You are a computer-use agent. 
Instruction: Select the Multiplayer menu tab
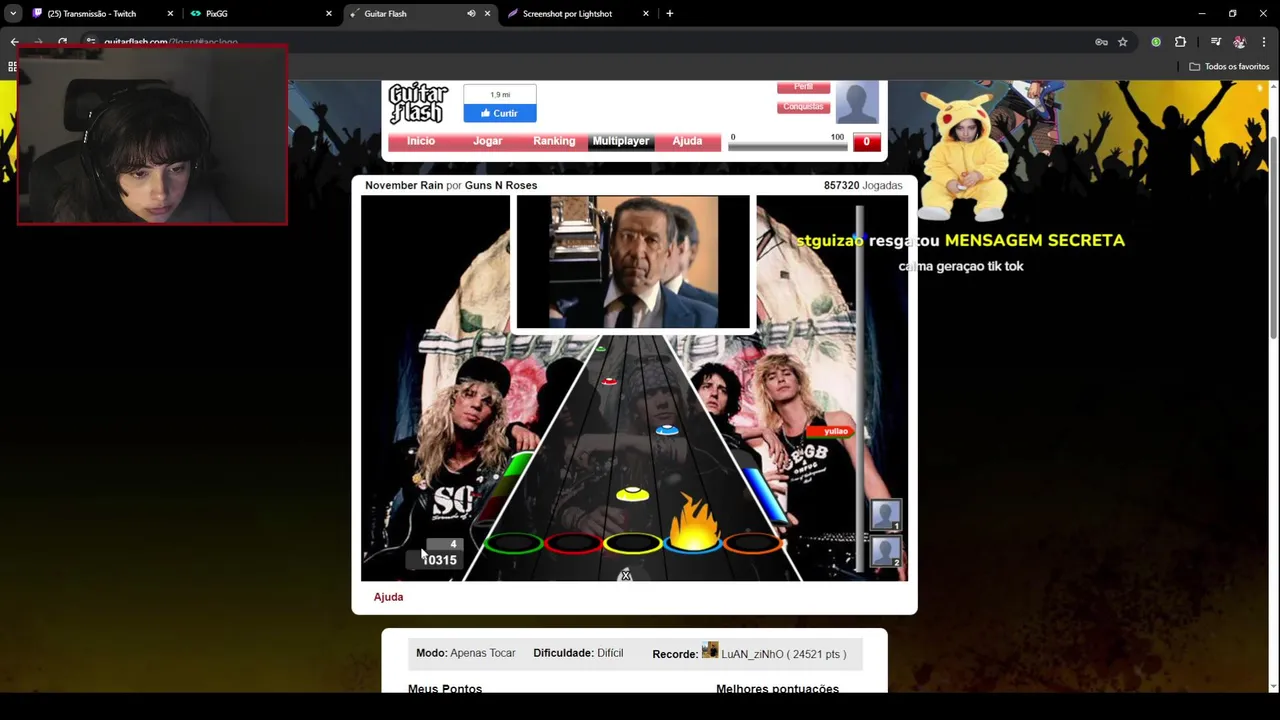click(x=621, y=141)
